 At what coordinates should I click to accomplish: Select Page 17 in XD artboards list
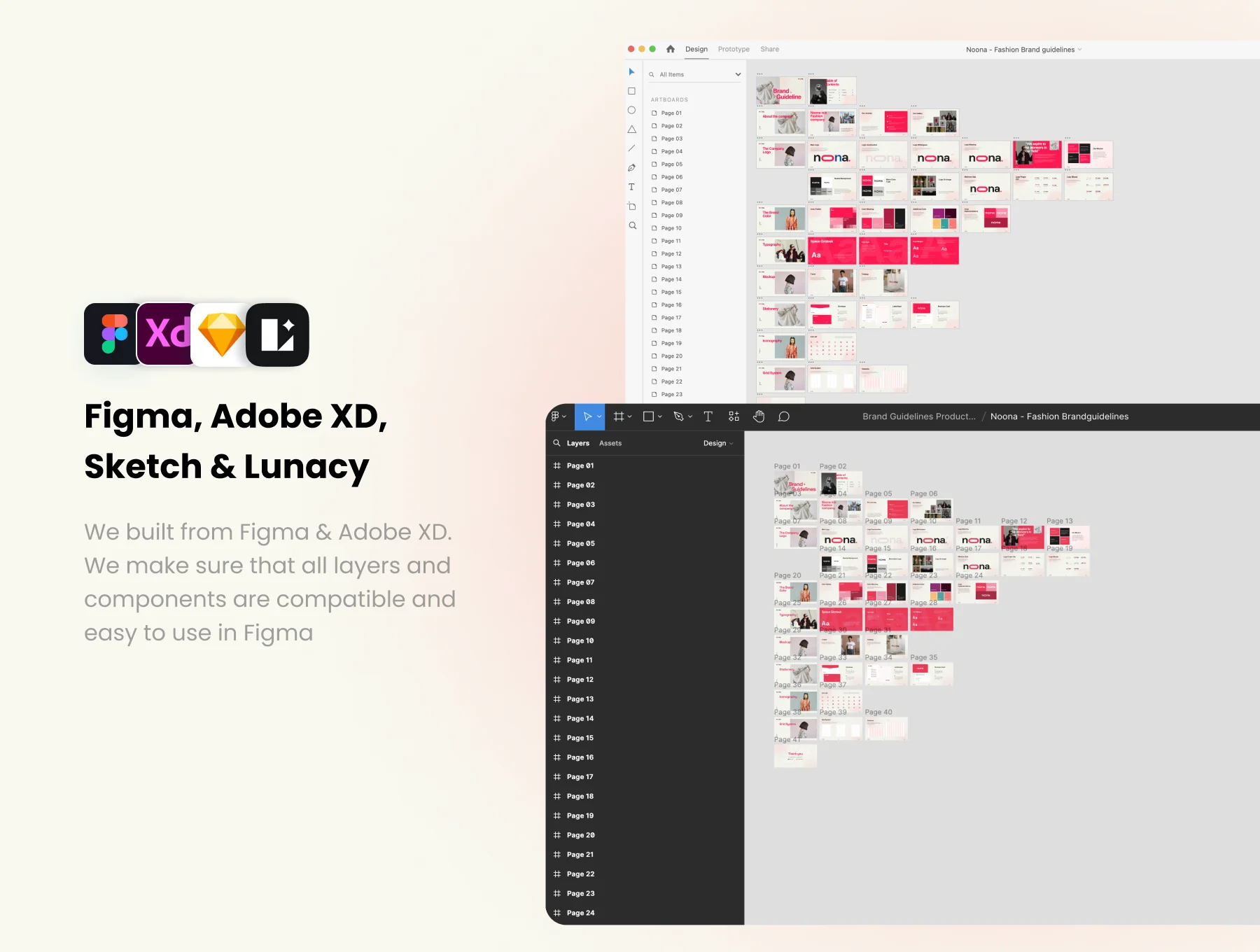pyautogui.click(x=667, y=318)
